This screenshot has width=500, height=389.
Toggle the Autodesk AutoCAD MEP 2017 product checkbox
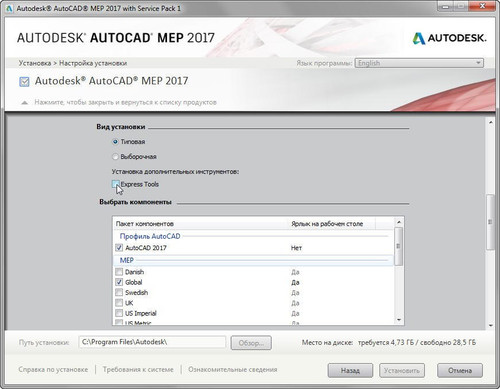tap(24, 82)
